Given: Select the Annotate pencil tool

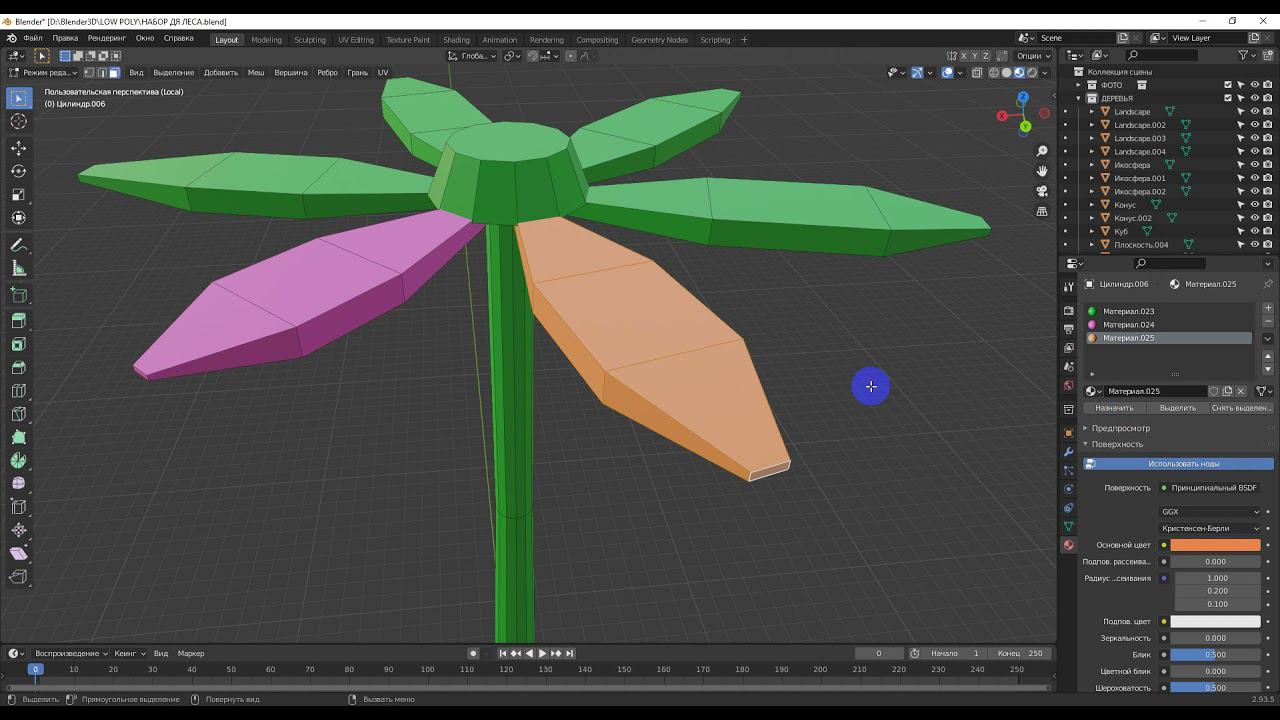Looking at the screenshot, I should pyautogui.click(x=18, y=246).
